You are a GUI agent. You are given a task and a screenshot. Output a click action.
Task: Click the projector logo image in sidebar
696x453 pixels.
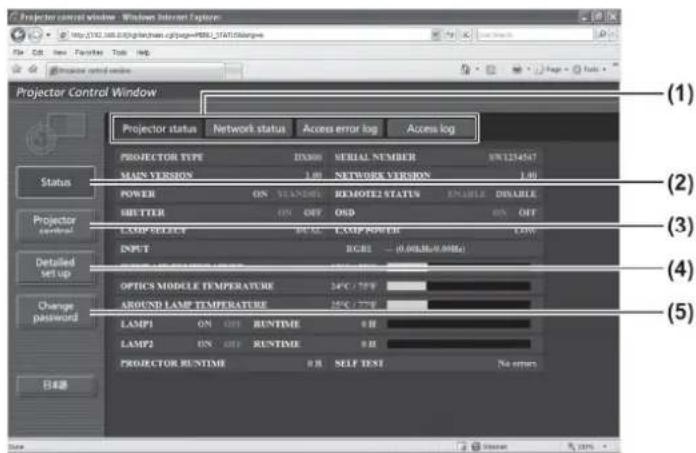(x=56, y=134)
